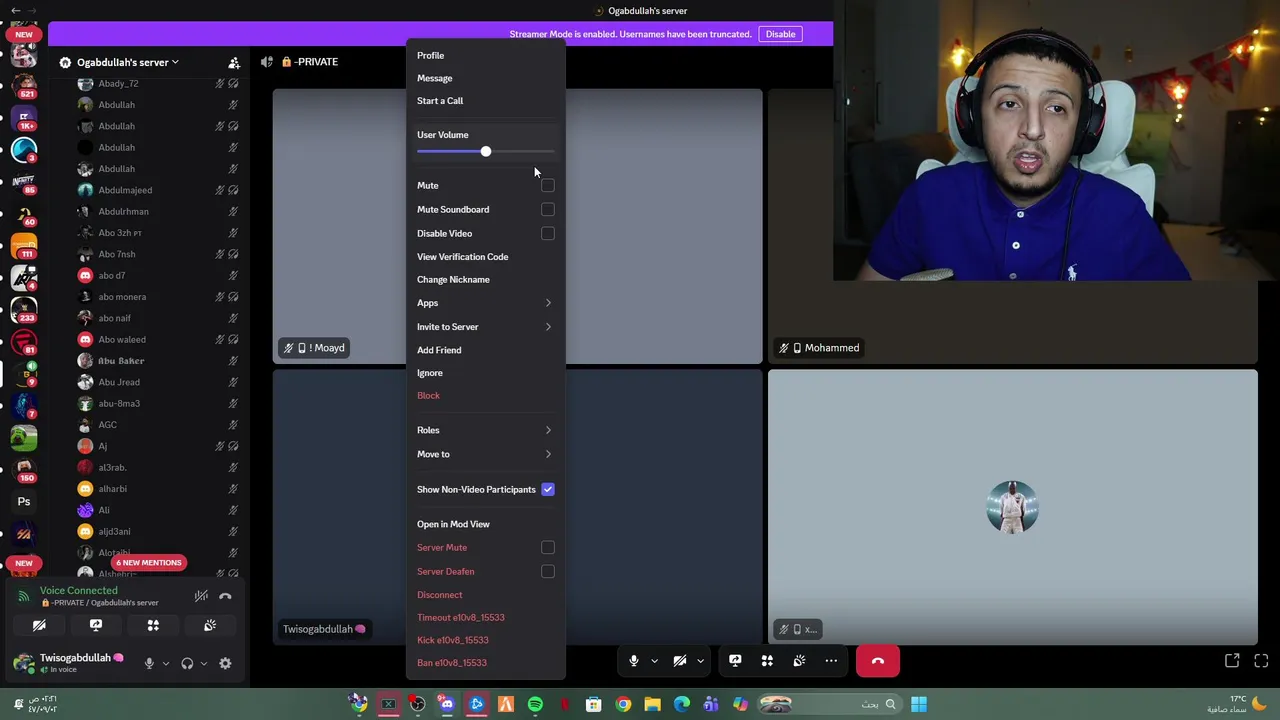The height and width of the screenshot is (720, 1280).
Task: Click the invite people icon beside server name
Action: pos(234,62)
